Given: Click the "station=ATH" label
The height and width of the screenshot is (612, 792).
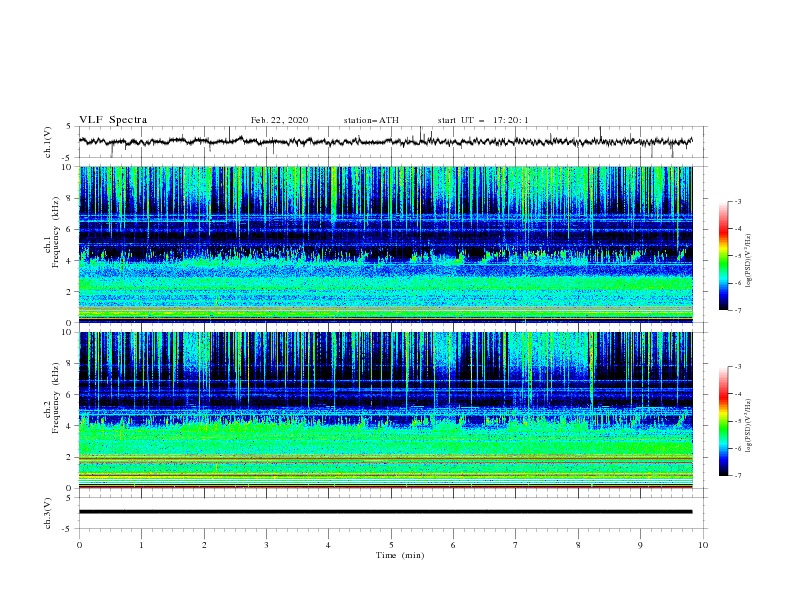Looking at the screenshot, I should [x=371, y=120].
